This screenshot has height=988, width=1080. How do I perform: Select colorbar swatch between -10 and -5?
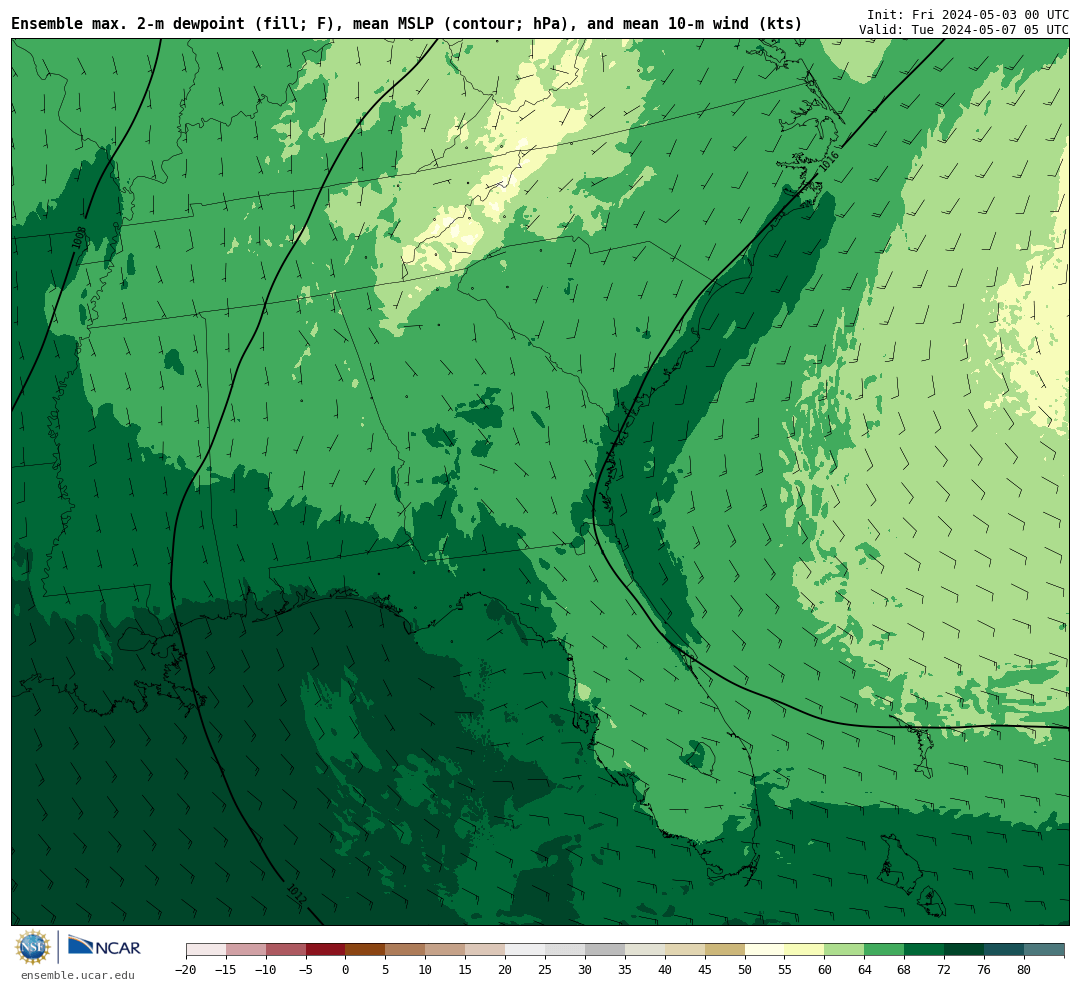tap(286, 950)
